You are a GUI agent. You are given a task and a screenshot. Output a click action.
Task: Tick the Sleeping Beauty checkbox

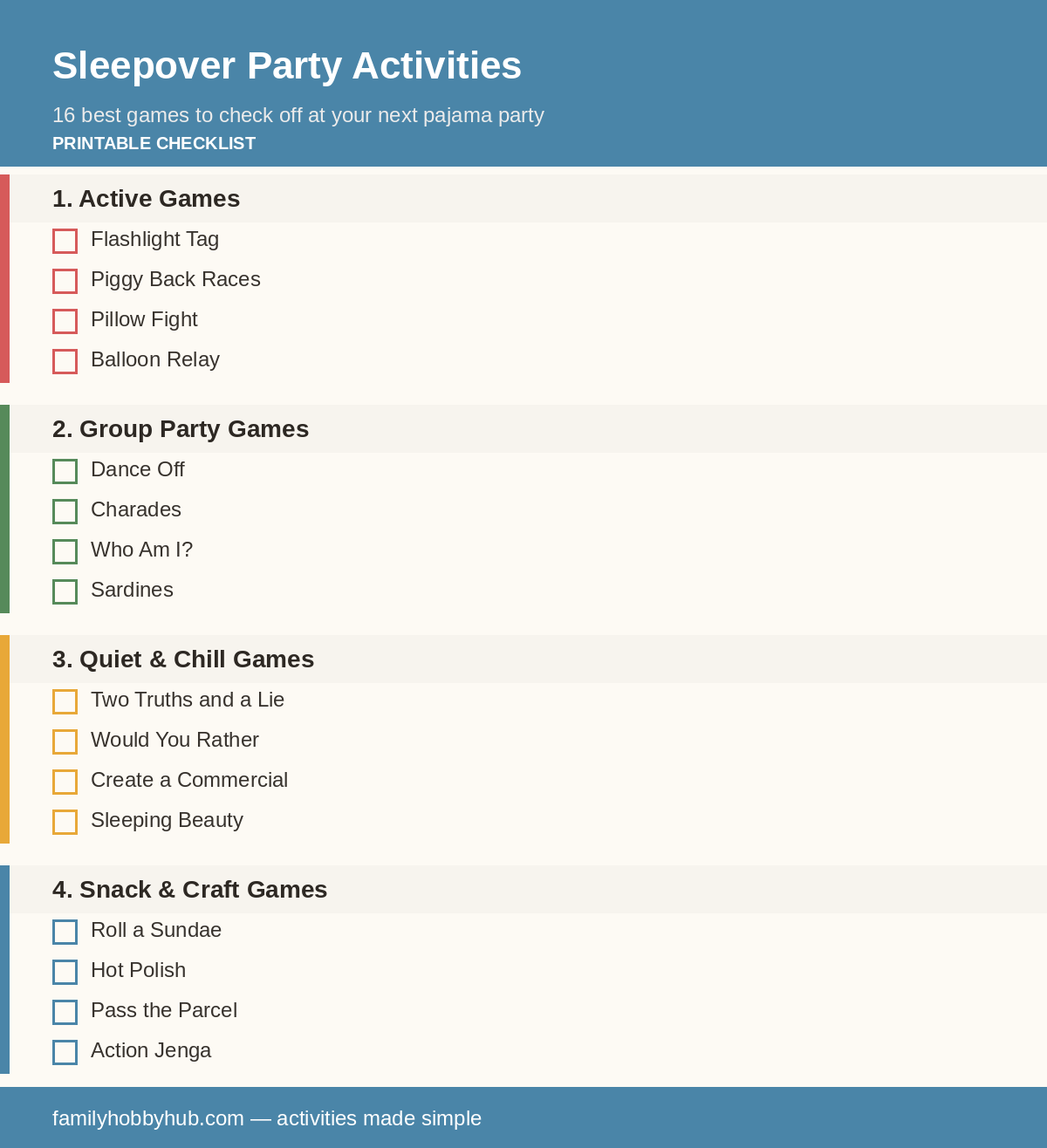65,822
